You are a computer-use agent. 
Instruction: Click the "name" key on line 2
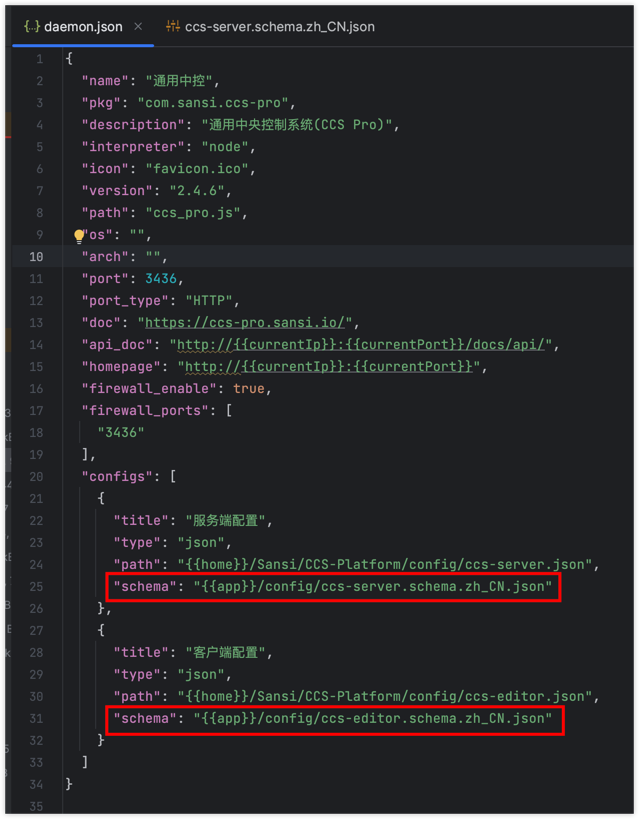(x=105, y=81)
